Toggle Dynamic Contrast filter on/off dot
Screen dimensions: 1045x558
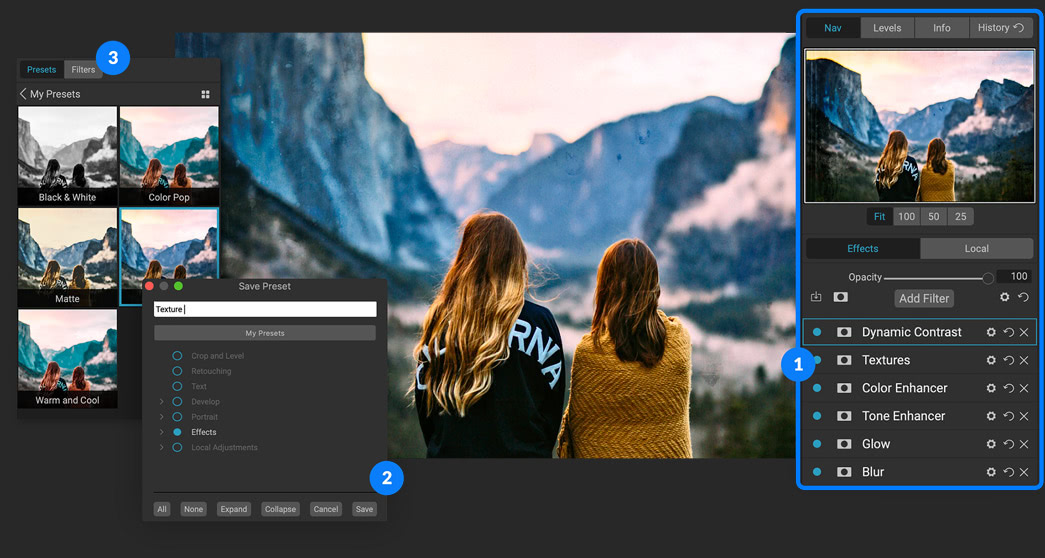817,332
